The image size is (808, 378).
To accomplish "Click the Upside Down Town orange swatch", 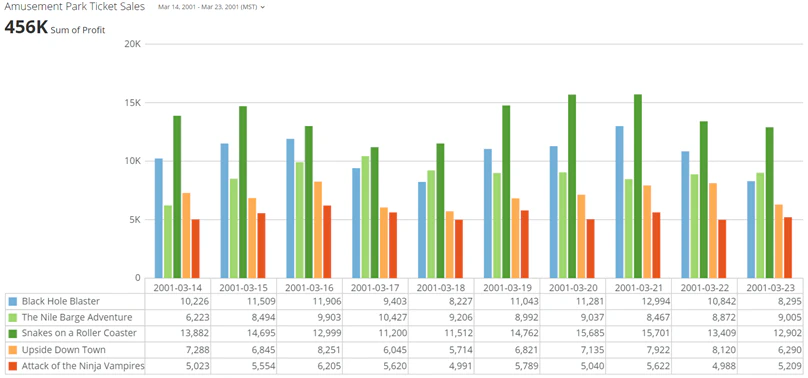I will 13,350.
